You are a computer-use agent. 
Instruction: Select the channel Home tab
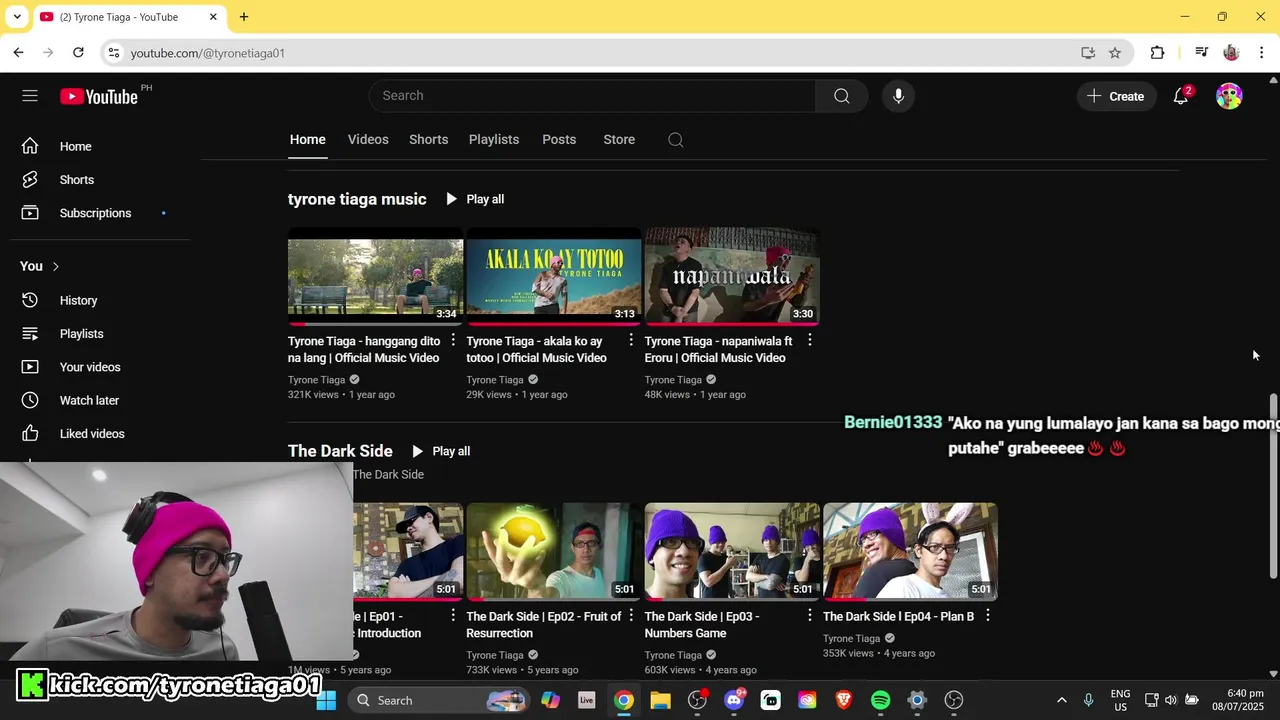pyautogui.click(x=308, y=140)
